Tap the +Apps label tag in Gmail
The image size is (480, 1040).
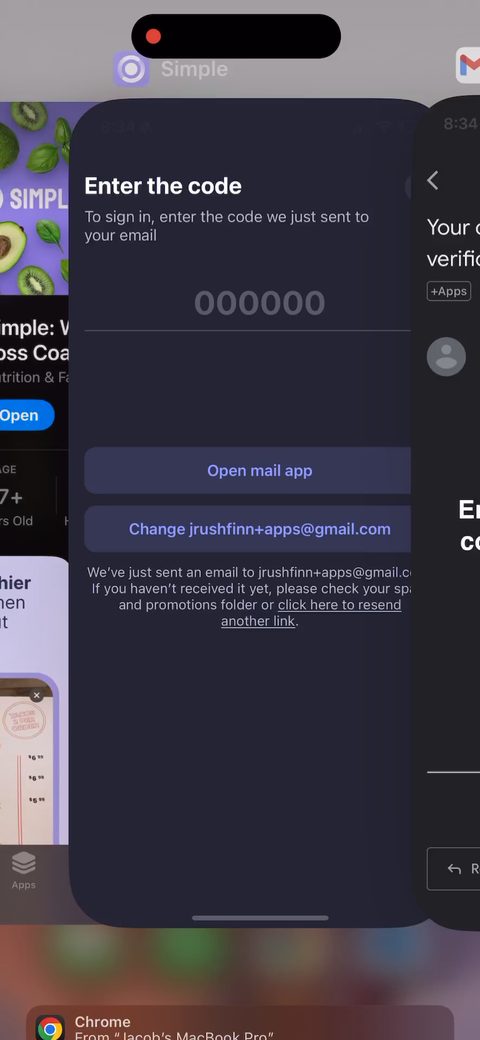coord(449,291)
